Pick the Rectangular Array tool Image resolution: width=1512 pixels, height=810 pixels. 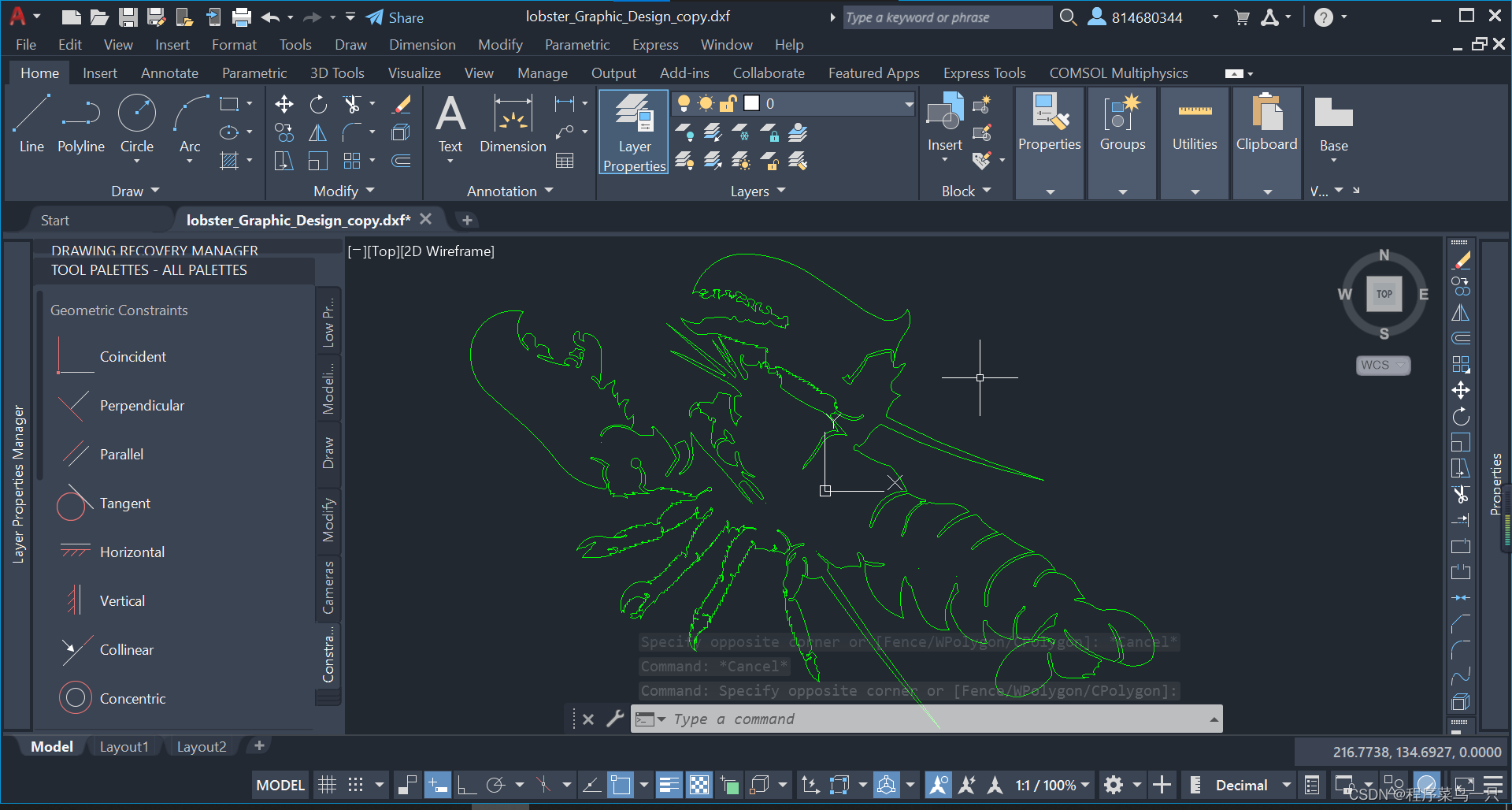352,161
